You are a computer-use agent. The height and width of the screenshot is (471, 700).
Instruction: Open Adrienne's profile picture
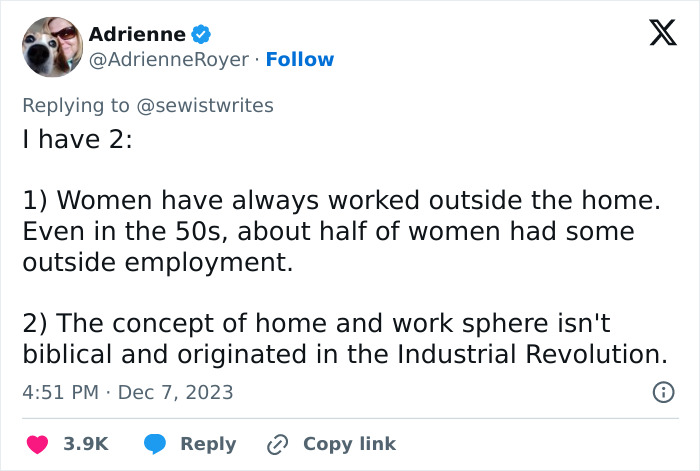[51, 46]
